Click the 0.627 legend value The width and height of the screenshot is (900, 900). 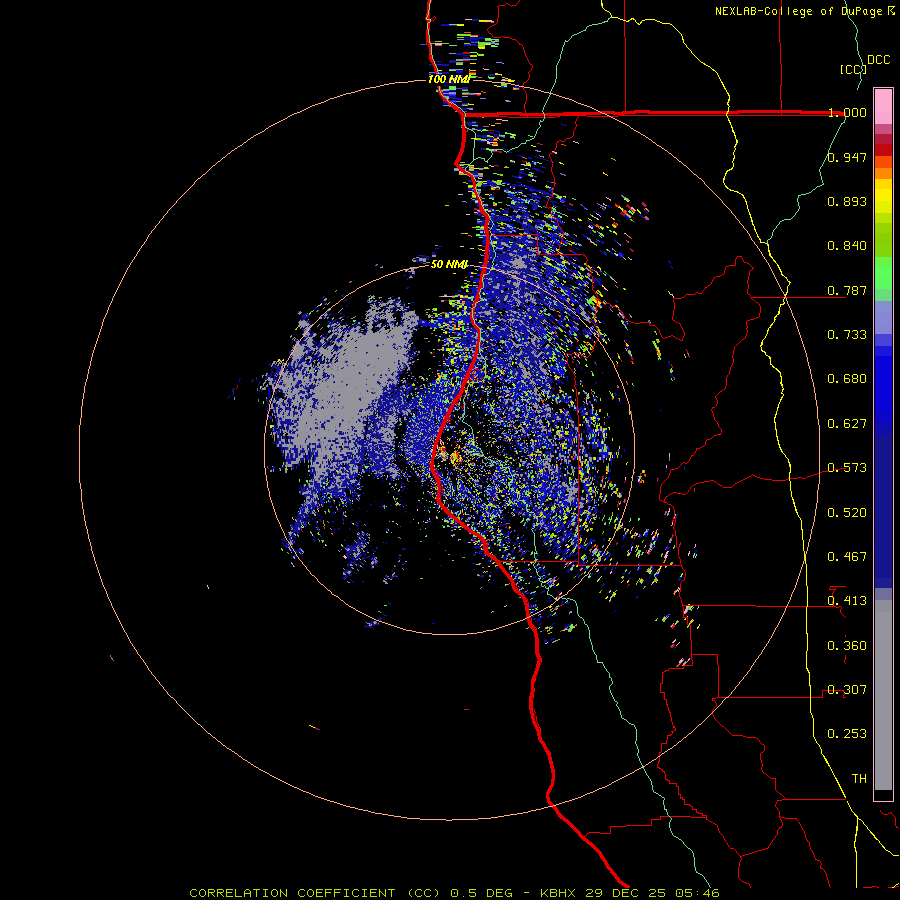(847, 424)
